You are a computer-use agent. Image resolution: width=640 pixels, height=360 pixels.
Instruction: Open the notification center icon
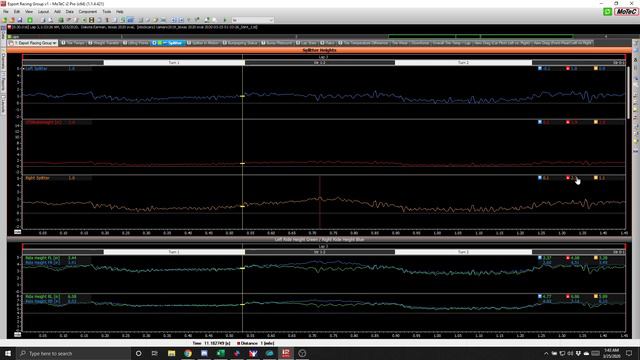click(x=629, y=353)
